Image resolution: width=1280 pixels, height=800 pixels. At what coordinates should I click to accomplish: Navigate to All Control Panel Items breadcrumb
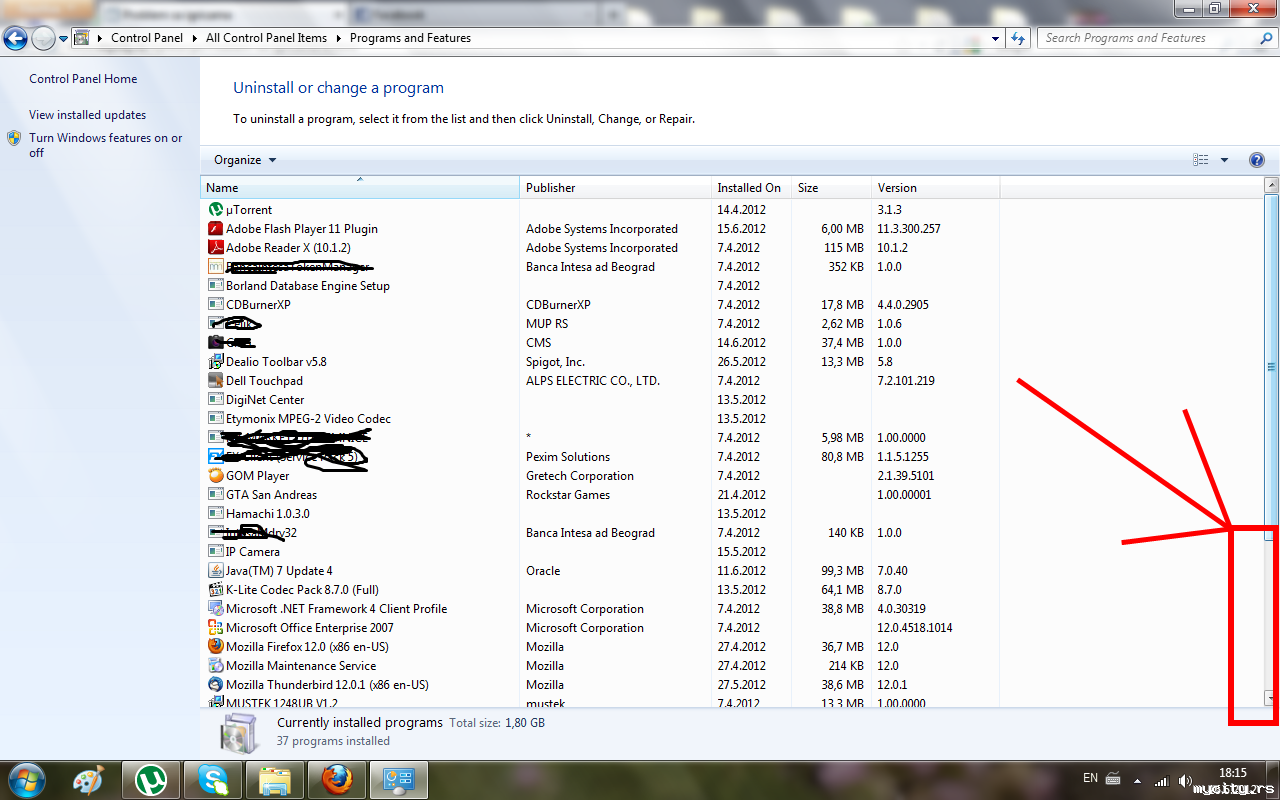266,38
